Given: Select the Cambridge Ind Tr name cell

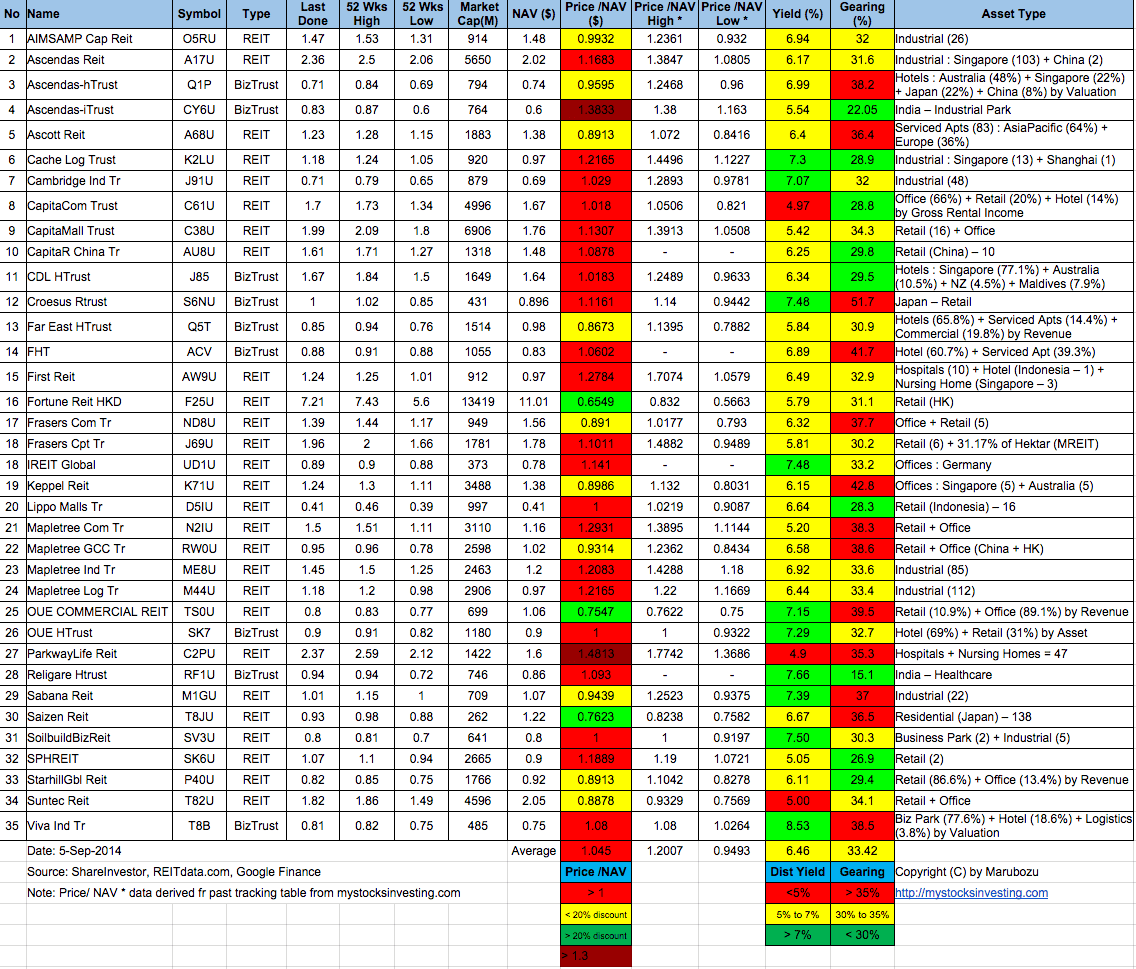Looking at the screenshot, I should pos(99,181).
